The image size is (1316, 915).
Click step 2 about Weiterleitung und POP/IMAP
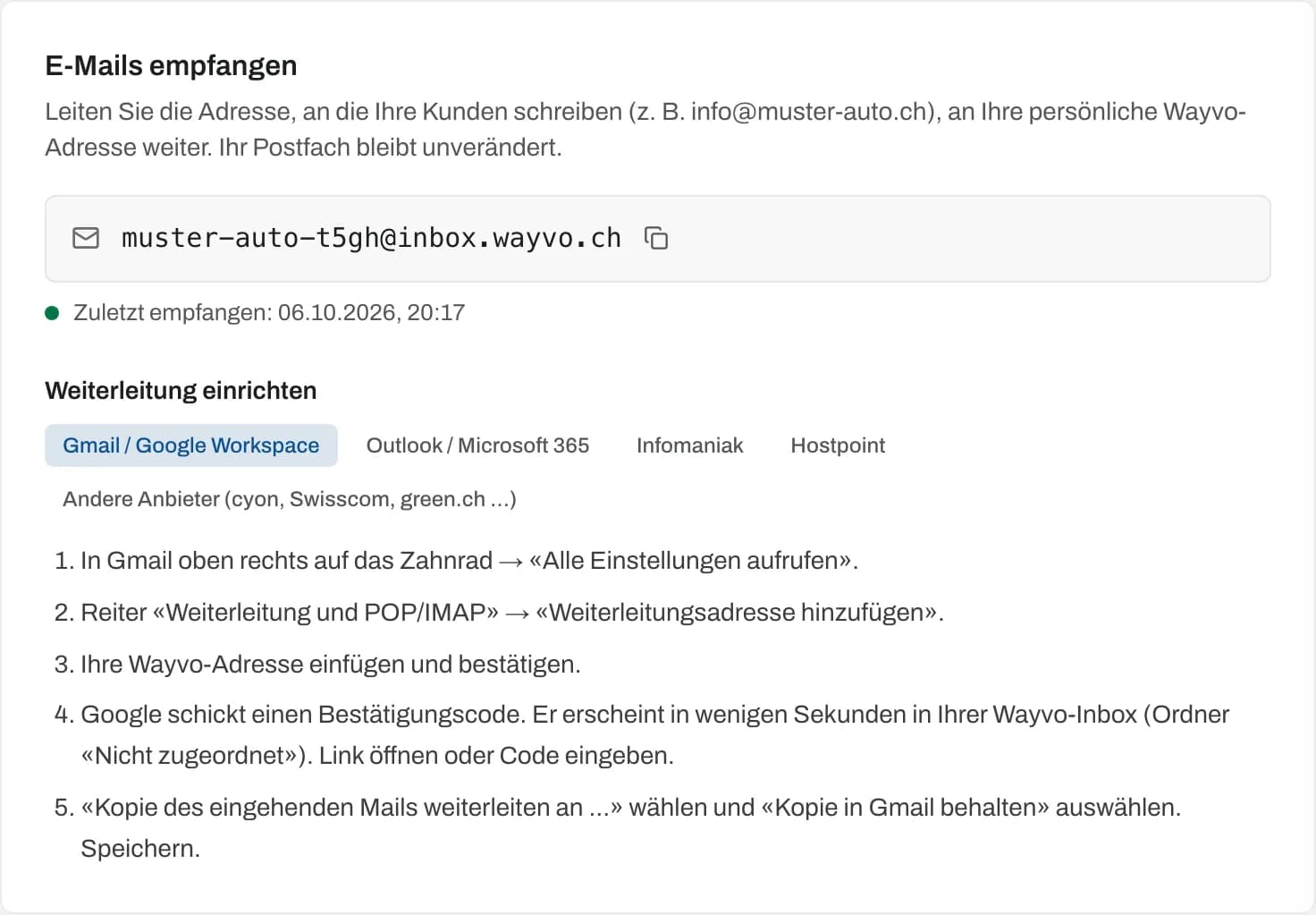(x=499, y=613)
